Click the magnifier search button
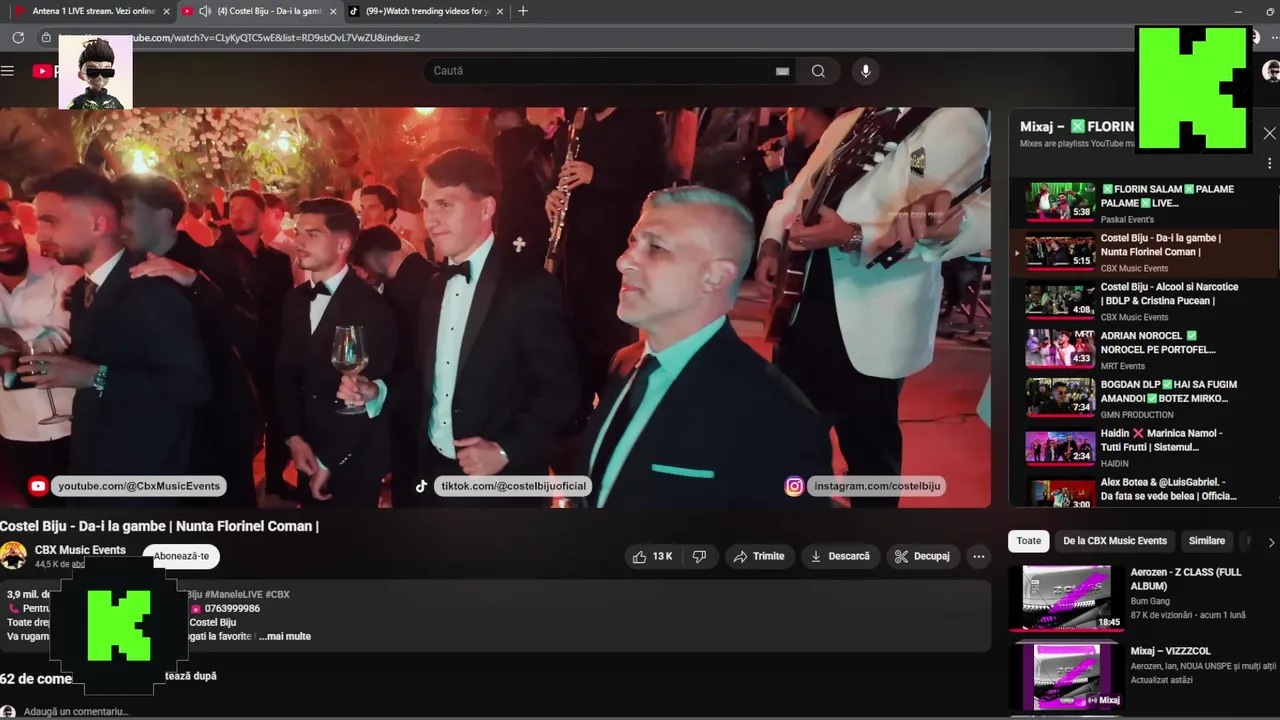The height and width of the screenshot is (720, 1280). pos(818,71)
